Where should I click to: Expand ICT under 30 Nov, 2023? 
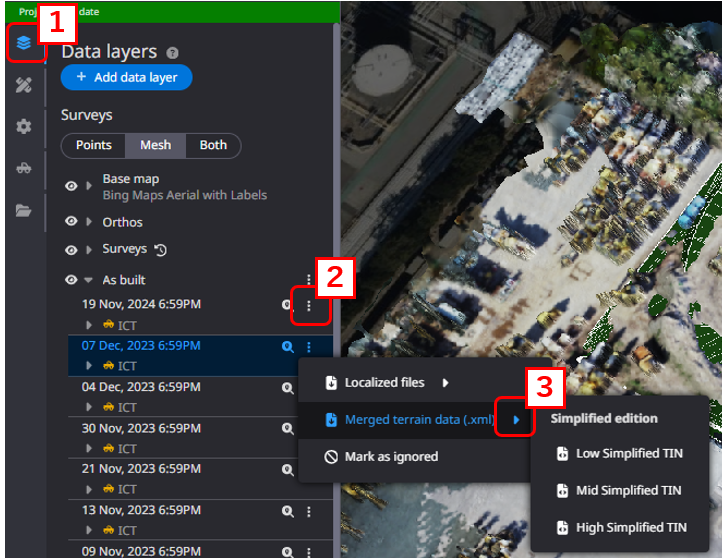[89, 448]
